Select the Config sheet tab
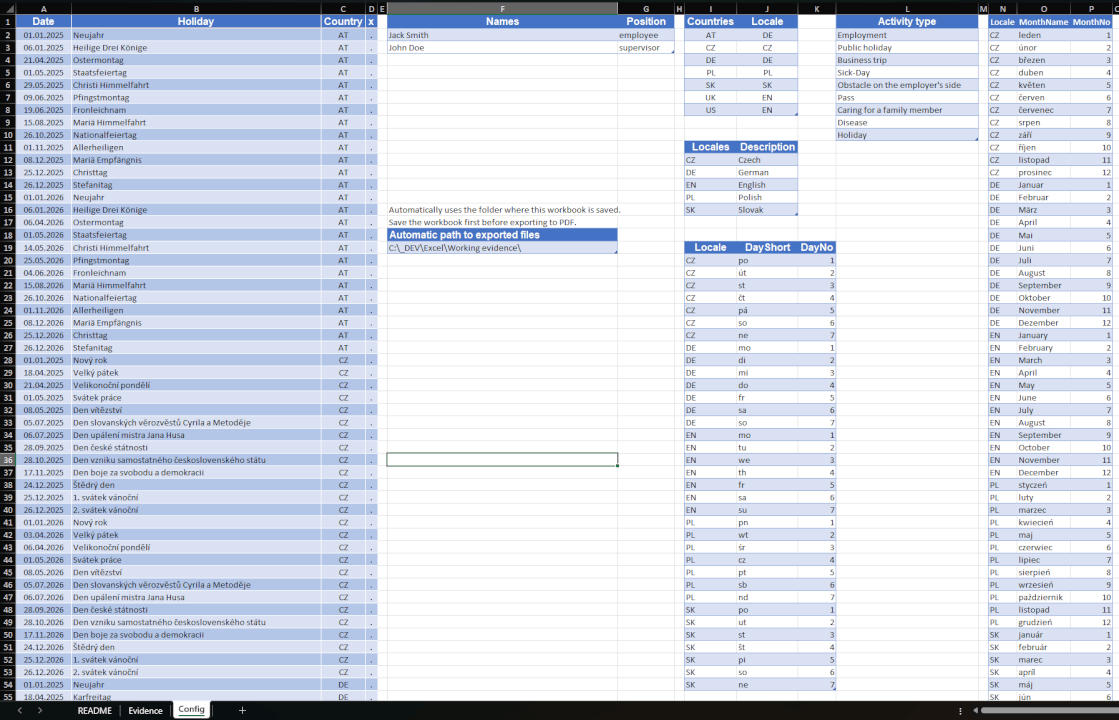The height and width of the screenshot is (720, 1119). point(191,709)
